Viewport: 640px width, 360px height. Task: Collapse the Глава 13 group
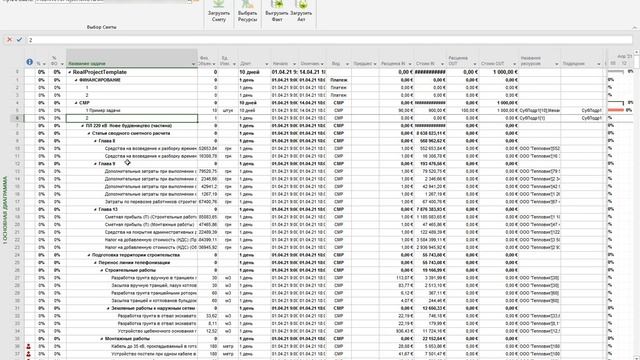click(x=96, y=209)
